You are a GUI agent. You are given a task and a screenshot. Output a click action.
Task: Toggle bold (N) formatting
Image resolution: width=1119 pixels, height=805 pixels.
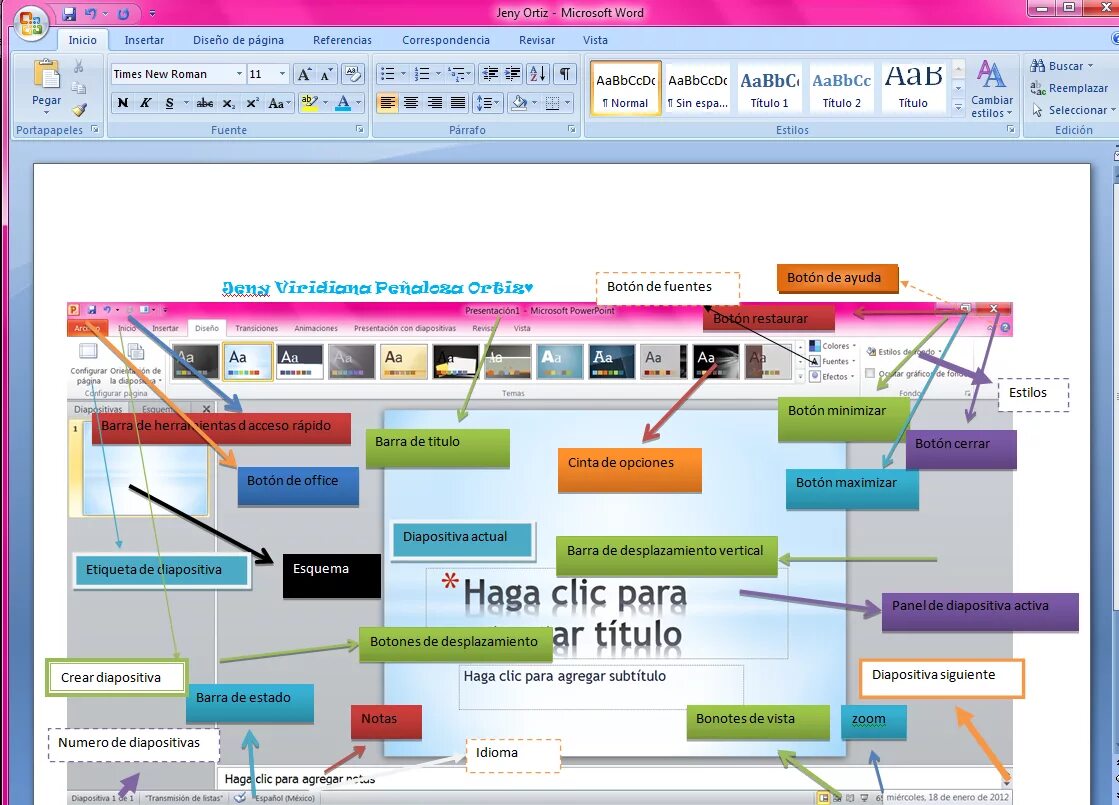pyautogui.click(x=123, y=103)
